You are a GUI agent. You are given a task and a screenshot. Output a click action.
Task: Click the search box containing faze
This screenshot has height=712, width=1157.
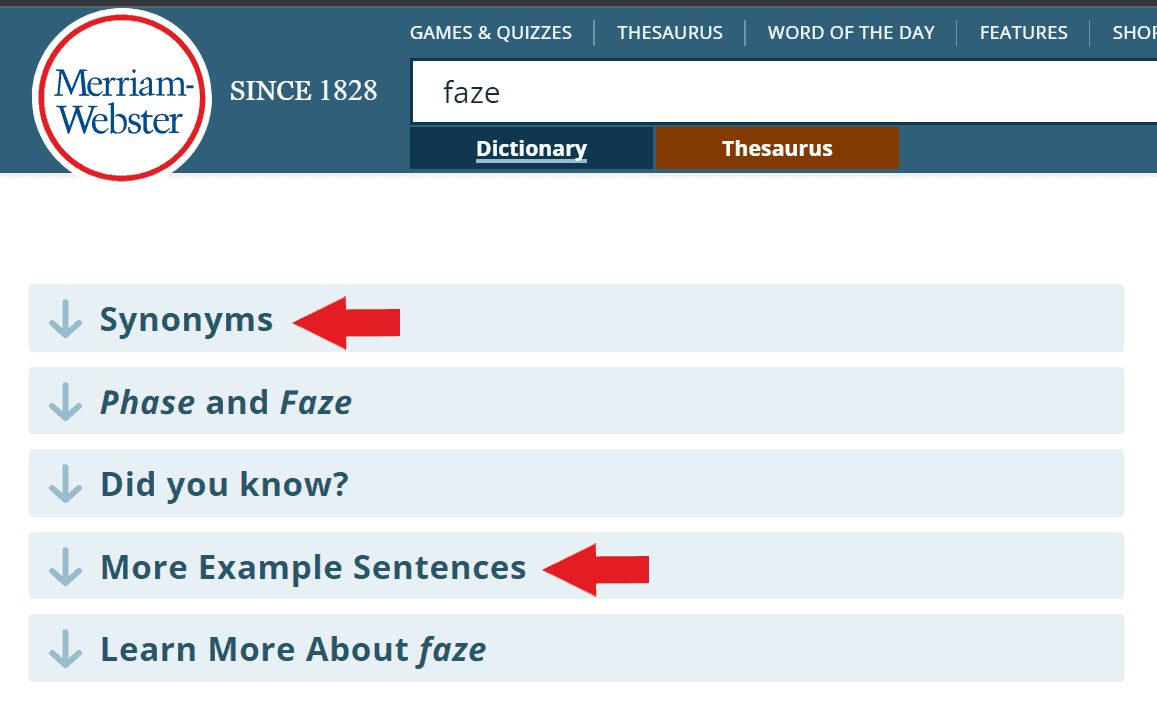point(700,91)
